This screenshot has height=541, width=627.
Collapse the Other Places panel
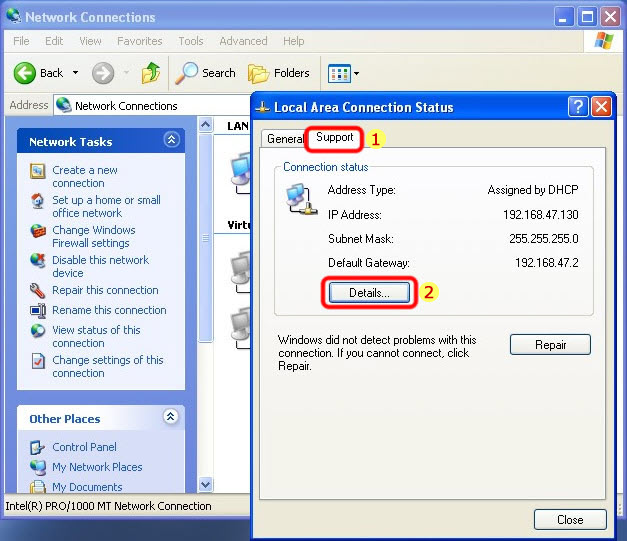point(171,417)
